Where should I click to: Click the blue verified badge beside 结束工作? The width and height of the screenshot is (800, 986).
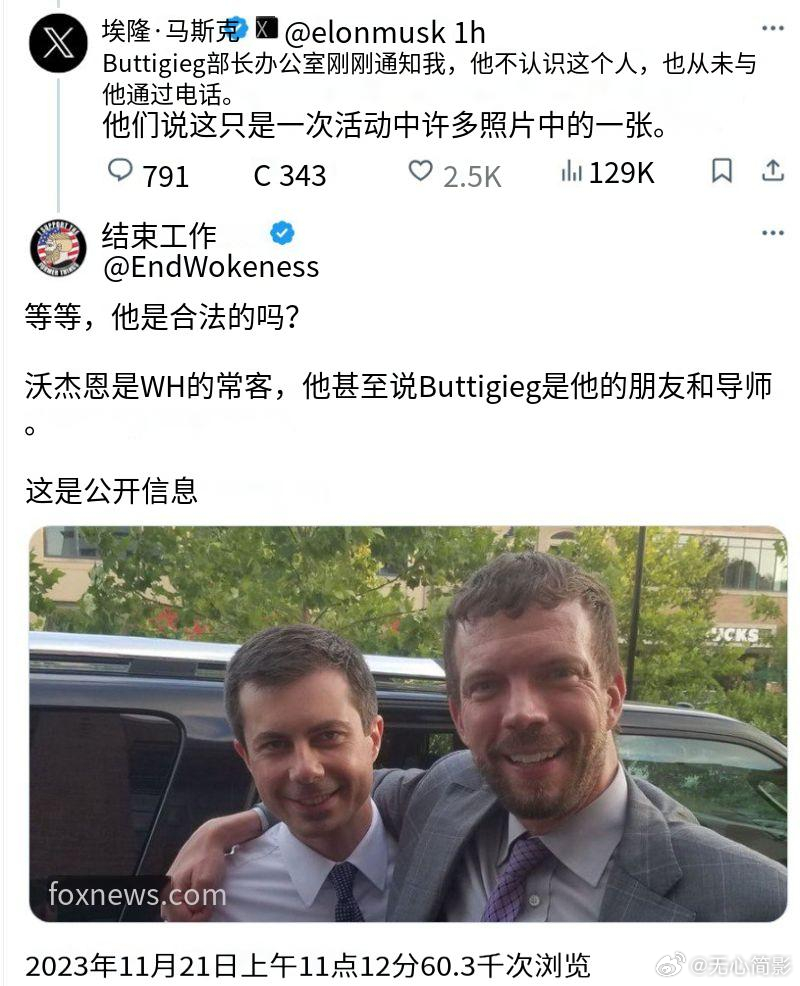tap(282, 233)
